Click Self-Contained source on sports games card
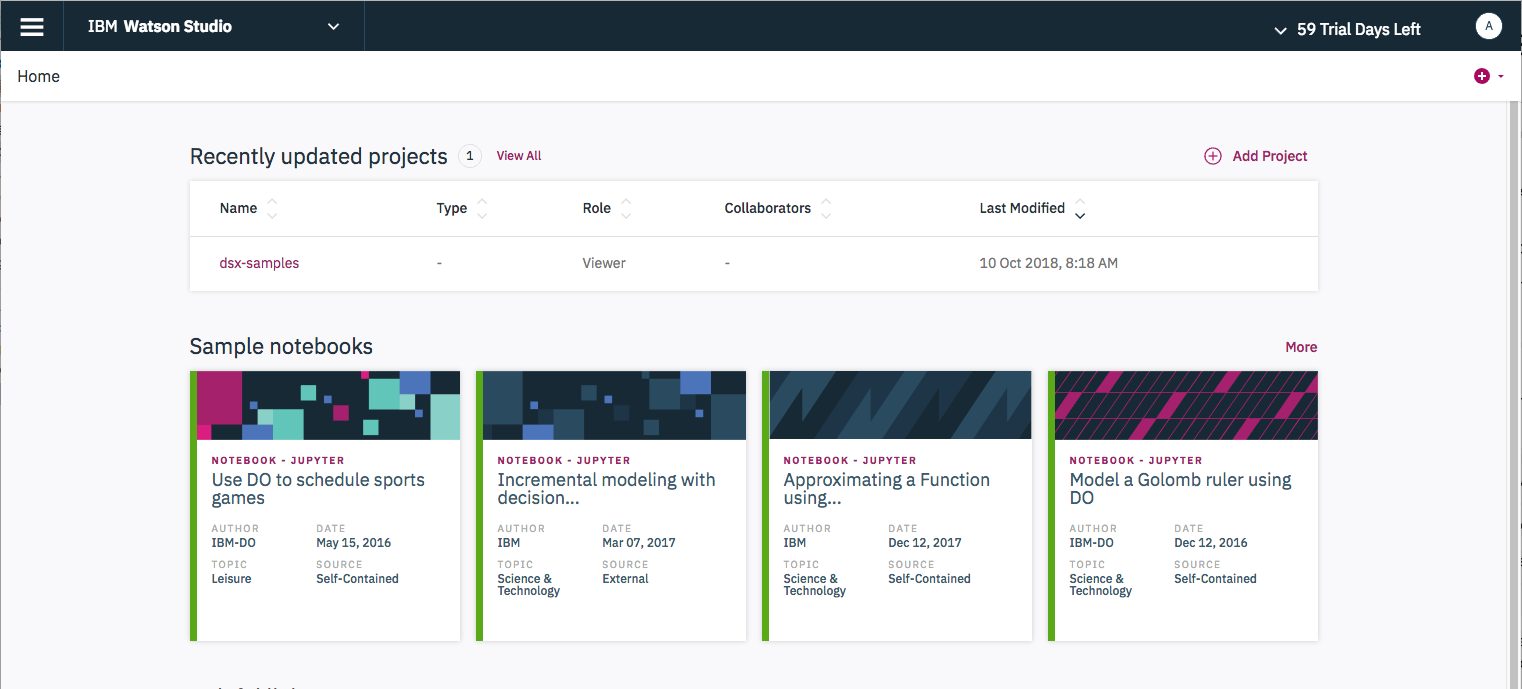The image size is (1522, 689). [x=357, y=579]
